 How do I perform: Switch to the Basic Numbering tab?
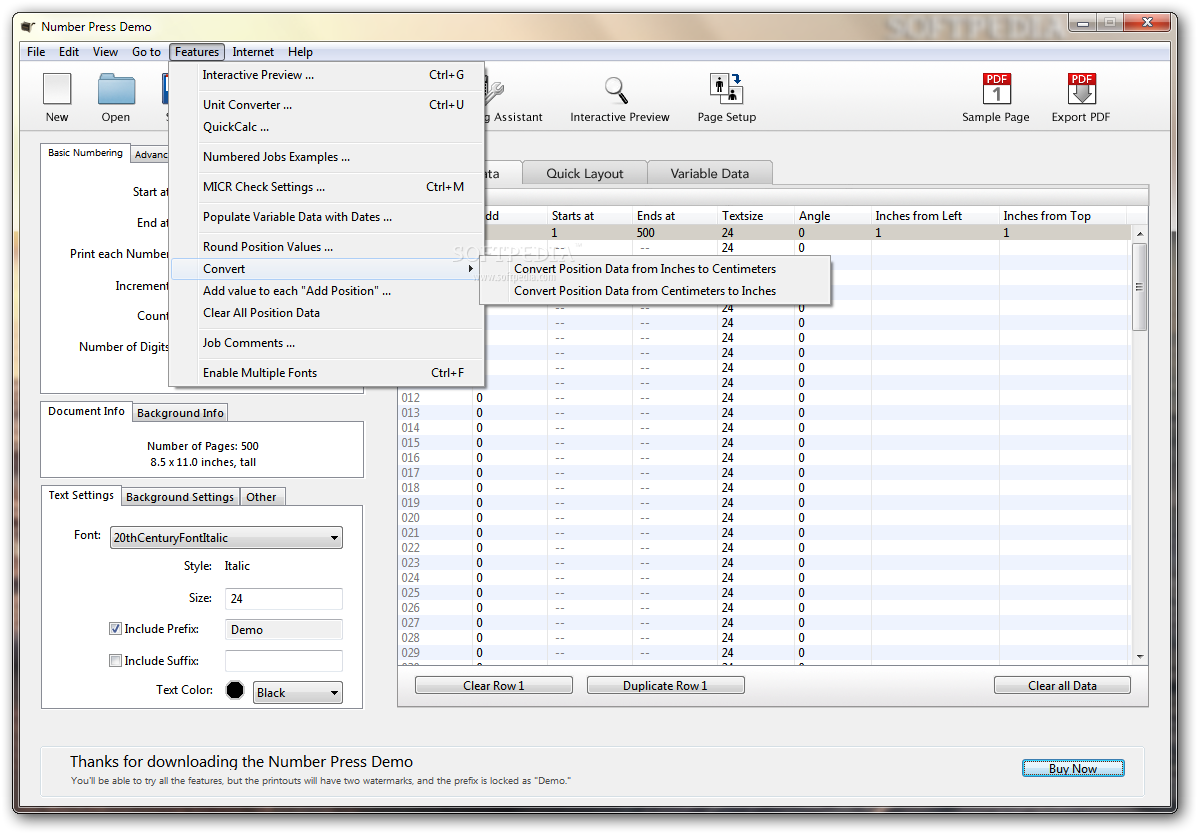[86, 153]
